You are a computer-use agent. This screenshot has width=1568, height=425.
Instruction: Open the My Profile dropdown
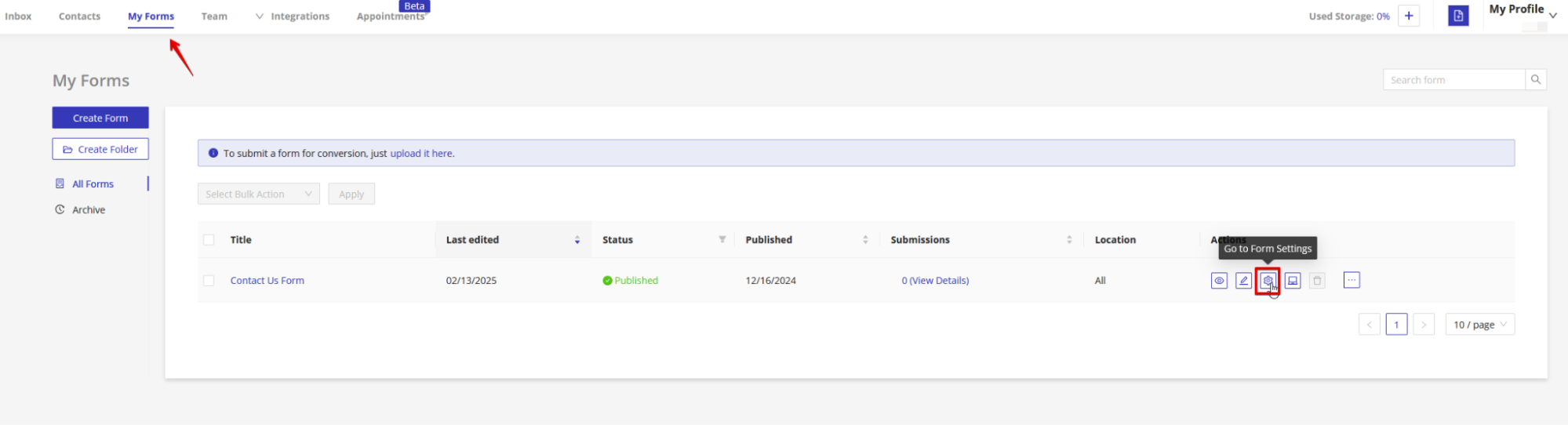pyautogui.click(x=1523, y=11)
